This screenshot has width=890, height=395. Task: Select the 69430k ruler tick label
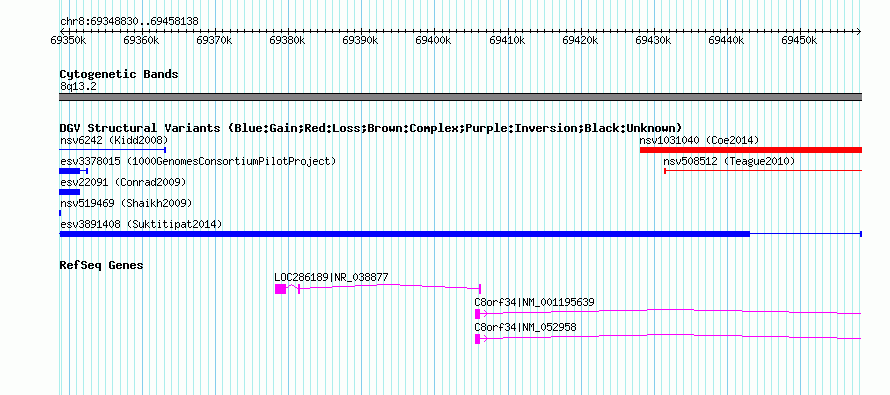pyautogui.click(x=654, y=40)
